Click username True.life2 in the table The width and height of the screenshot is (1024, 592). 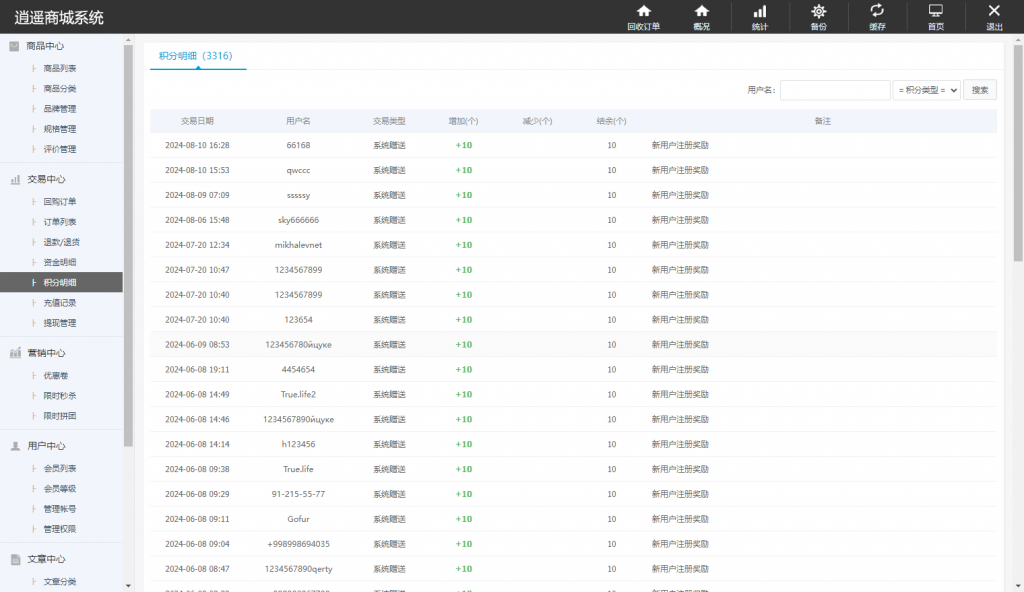pyautogui.click(x=298, y=394)
